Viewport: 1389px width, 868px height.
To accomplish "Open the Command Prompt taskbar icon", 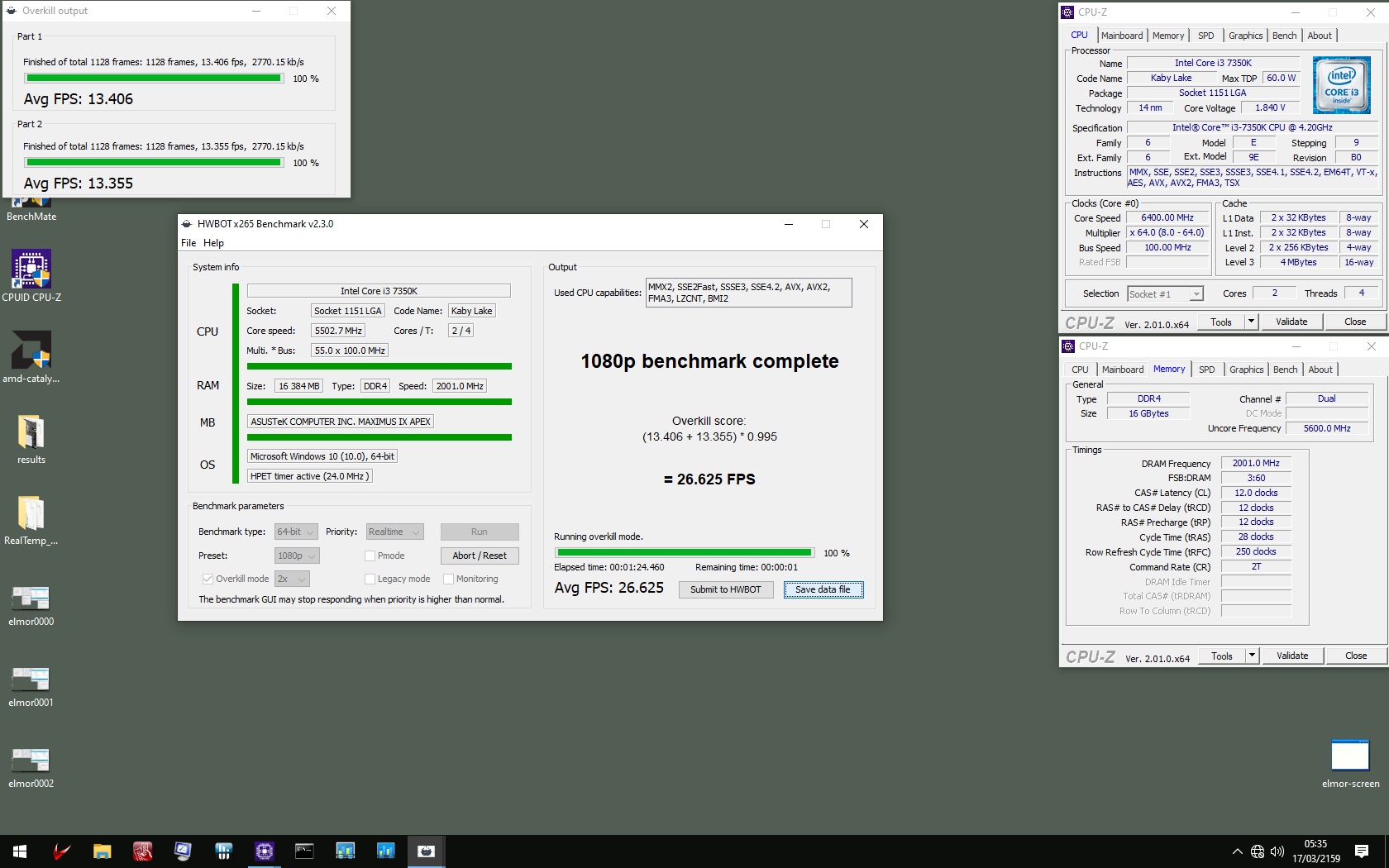I will click(304, 851).
